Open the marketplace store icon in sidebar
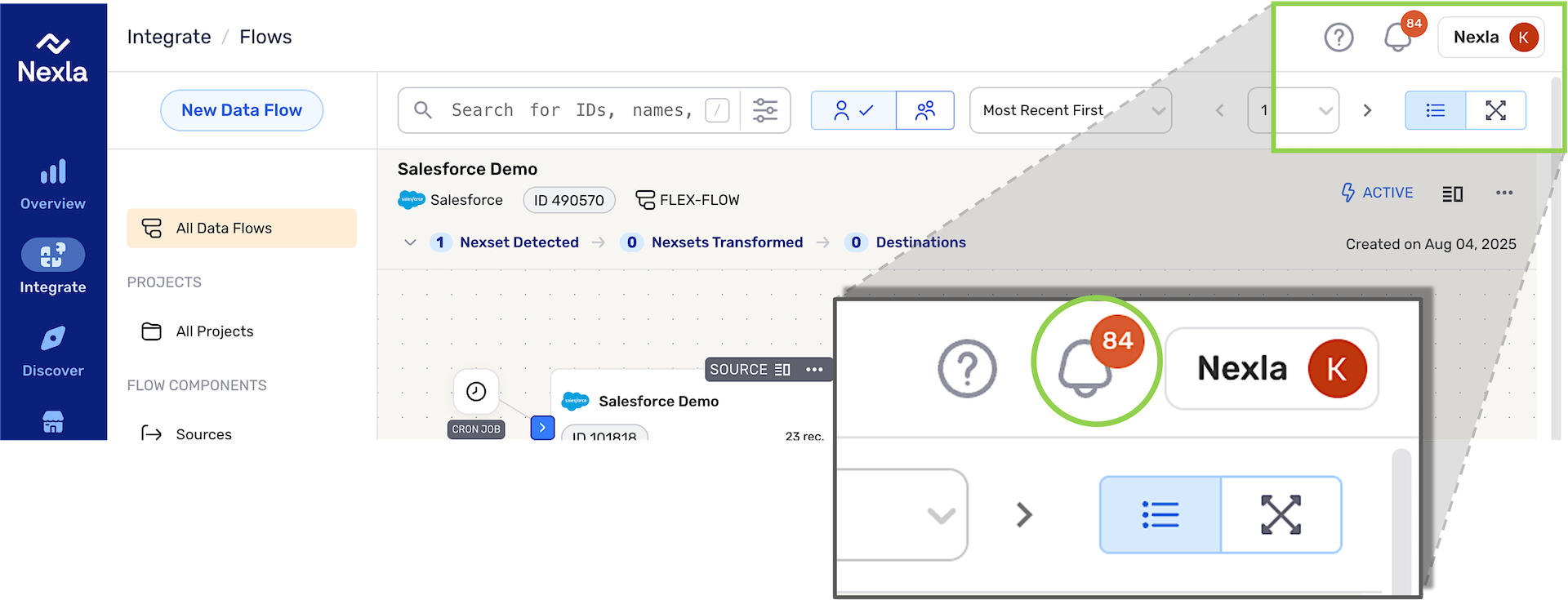 tap(53, 422)
